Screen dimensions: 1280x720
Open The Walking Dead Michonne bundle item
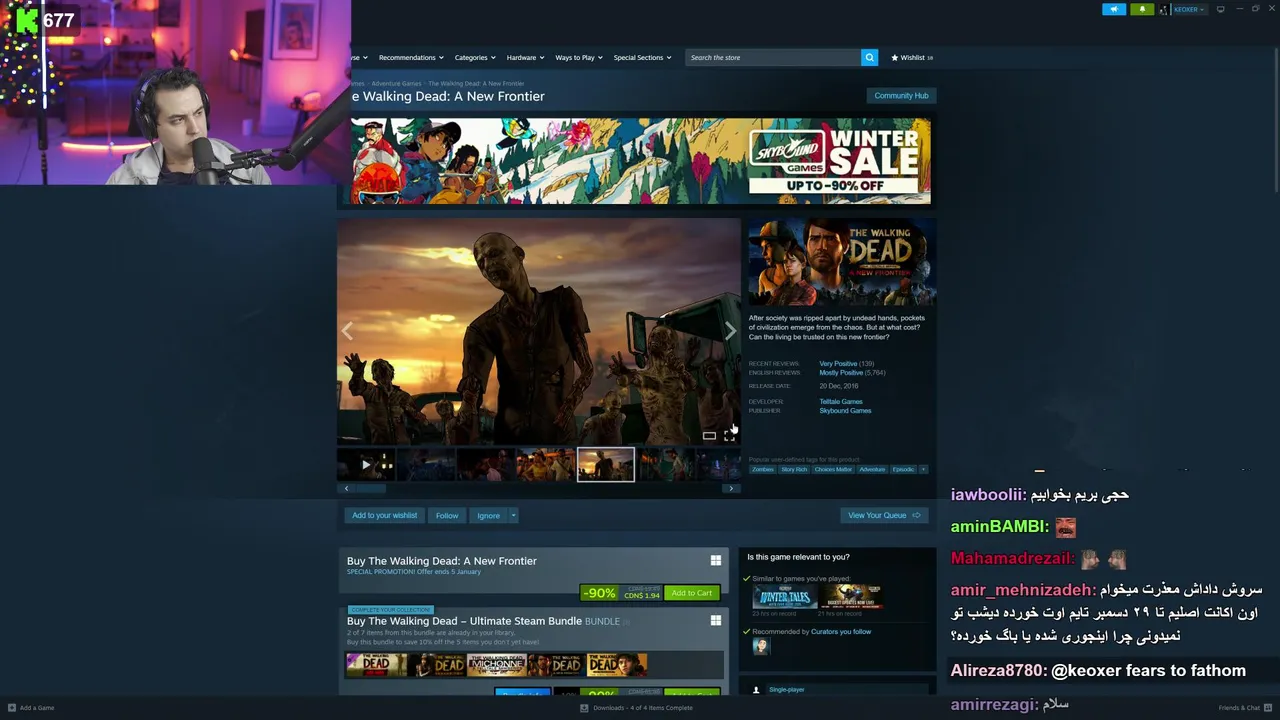[496, 664]
